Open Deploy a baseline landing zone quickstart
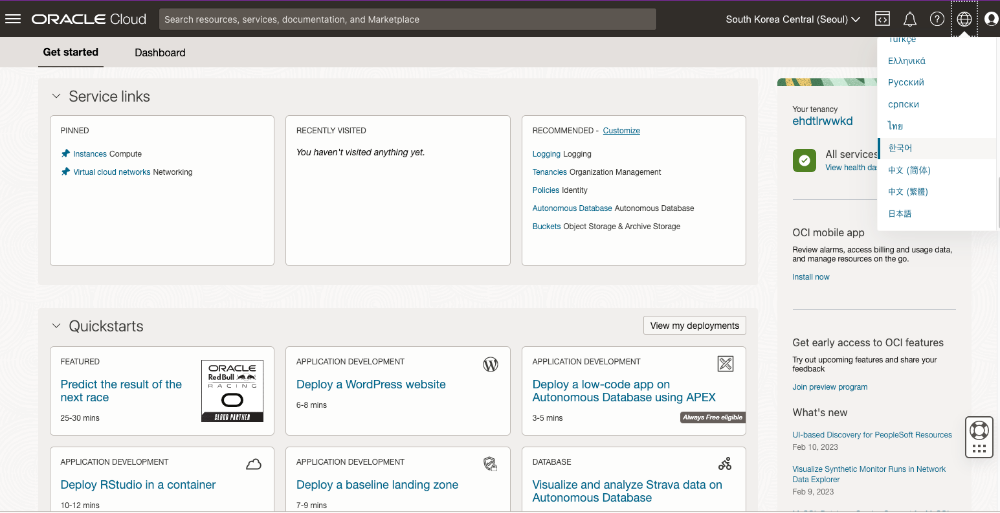This screenshot has height=513, width=1000. [377, 484]
